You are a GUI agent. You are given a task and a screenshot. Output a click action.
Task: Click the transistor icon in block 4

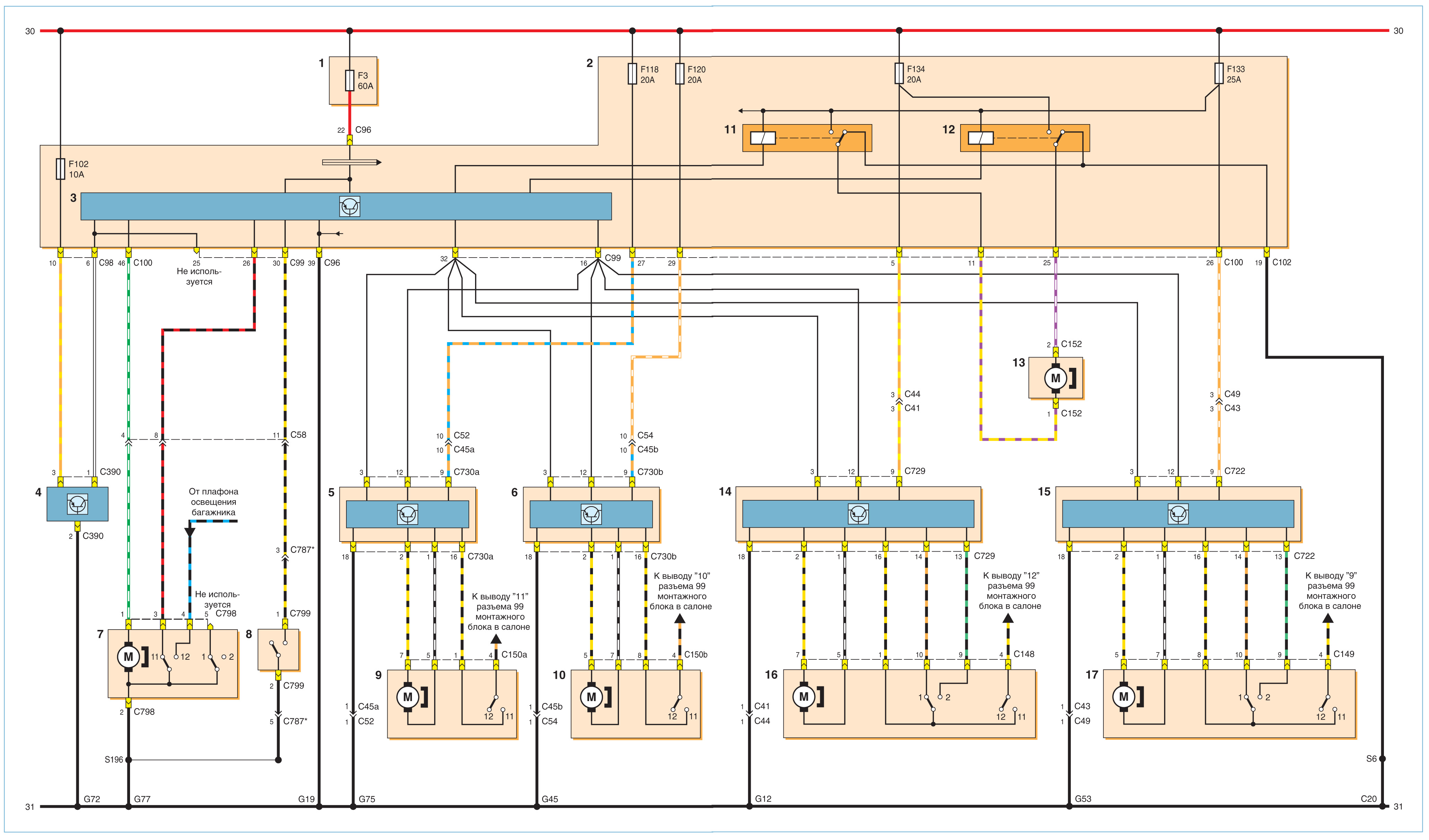pos(77,504)
